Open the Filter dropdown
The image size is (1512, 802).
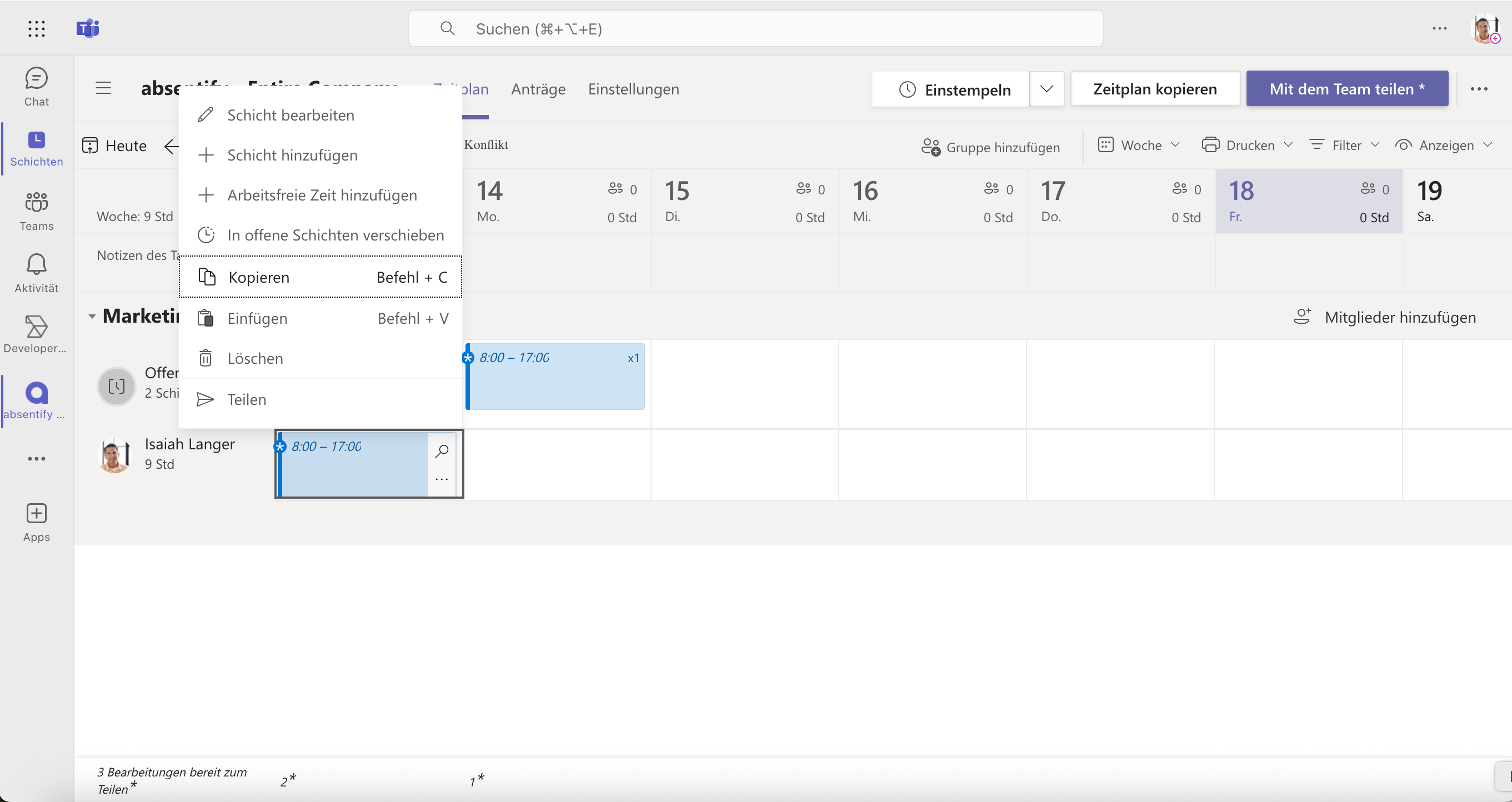pyautogui.click(x=1344, y=145)
